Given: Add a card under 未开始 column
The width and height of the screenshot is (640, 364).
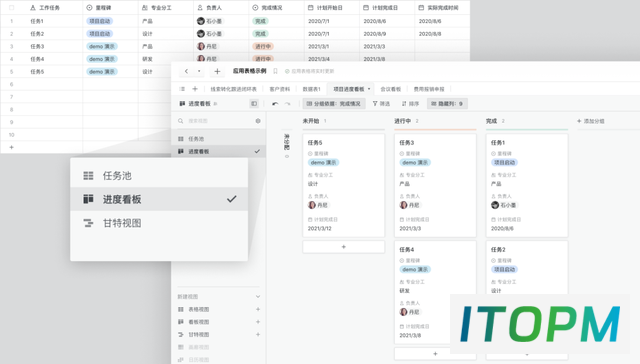Looking at the screenshot, I should [344, 247].
